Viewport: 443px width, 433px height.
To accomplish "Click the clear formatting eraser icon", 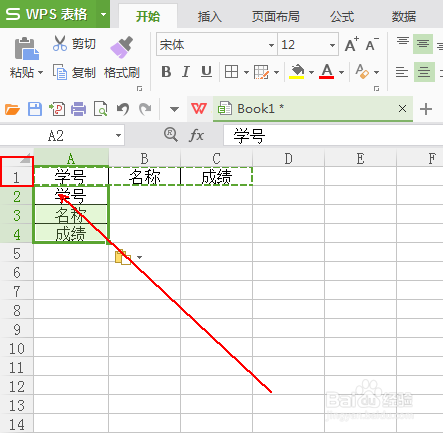I will (362, 71).
